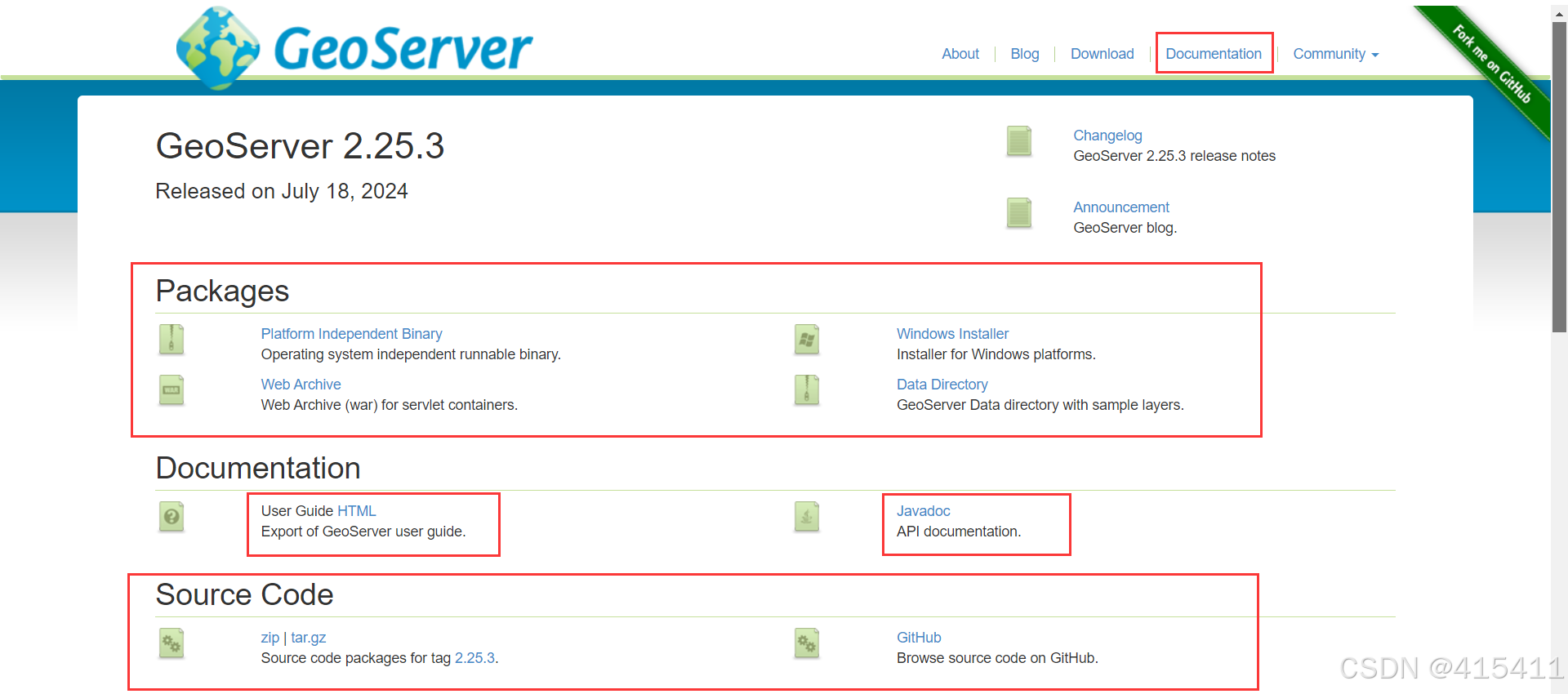1568x694 pixels.
Task: Download the Data Directory
Action: click(x=942, y=385)
